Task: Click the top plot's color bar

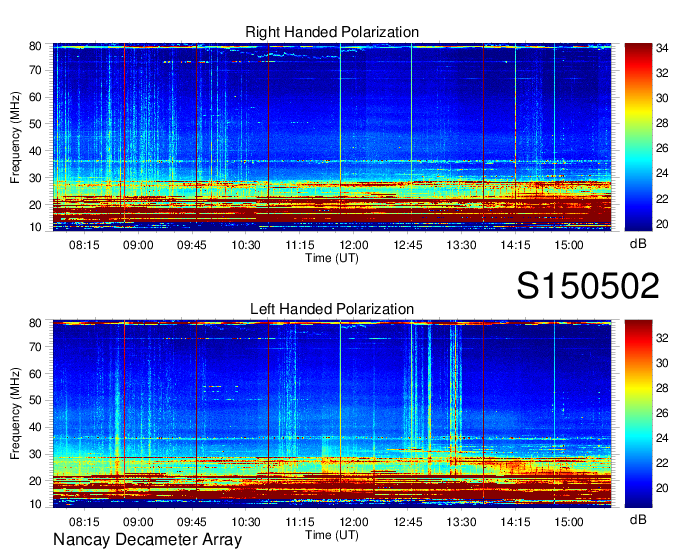Action: click(x=638, y=137)
